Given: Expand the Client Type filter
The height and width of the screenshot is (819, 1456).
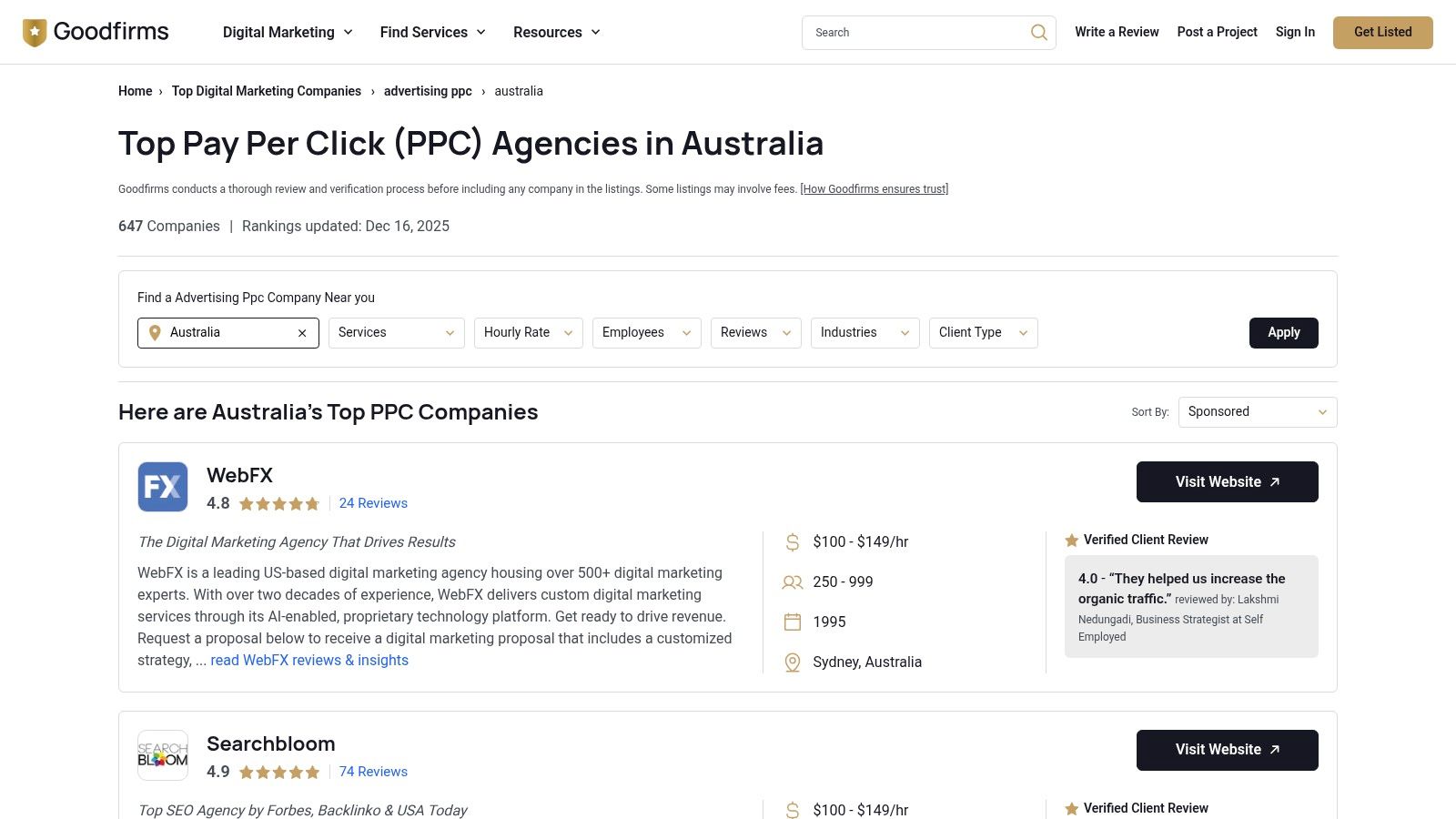Looking at the screenshot, I should pos(983,333).
